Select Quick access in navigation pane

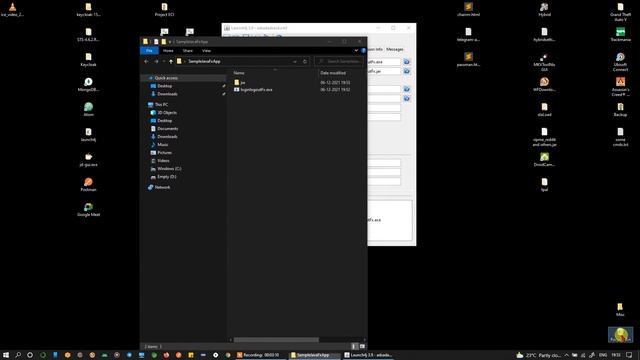pyautogui.click(x=166, y=78)
